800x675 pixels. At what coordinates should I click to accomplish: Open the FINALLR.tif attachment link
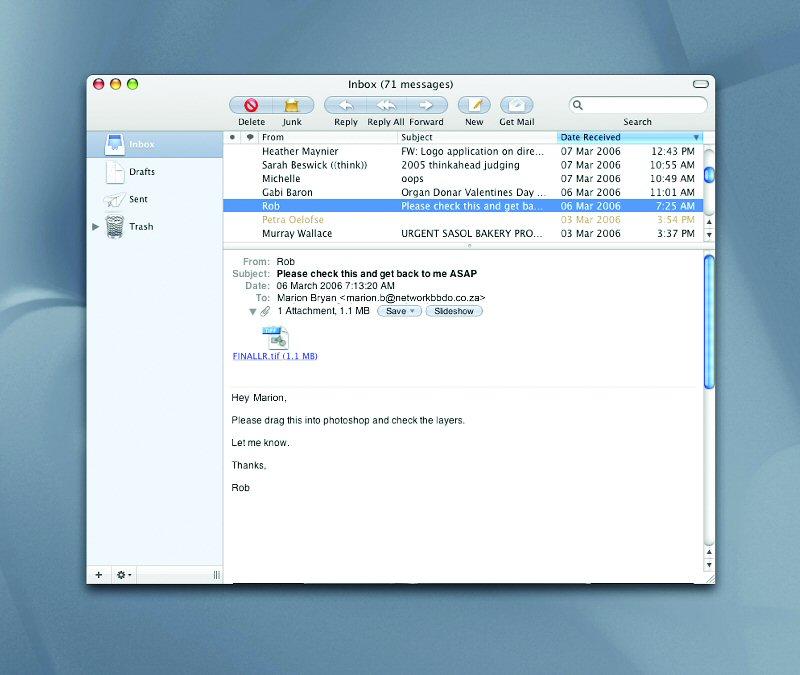click(275, 355)
